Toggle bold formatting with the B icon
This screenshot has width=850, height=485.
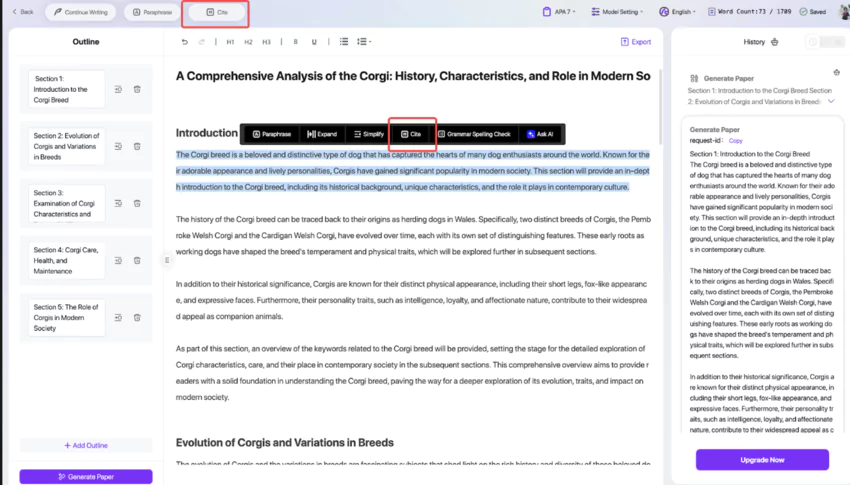(x=295, y=42)
